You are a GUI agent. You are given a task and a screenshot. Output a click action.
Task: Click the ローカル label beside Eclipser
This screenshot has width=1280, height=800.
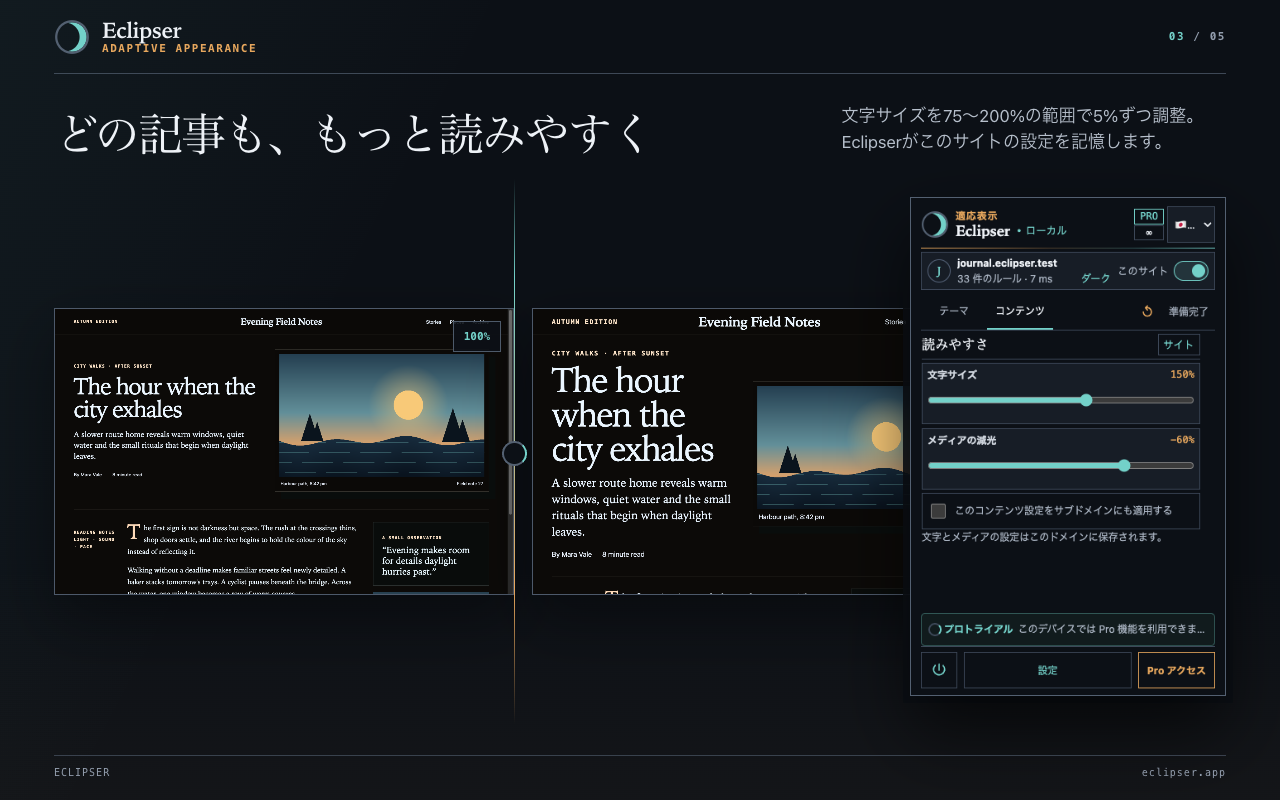point(1046,231)
